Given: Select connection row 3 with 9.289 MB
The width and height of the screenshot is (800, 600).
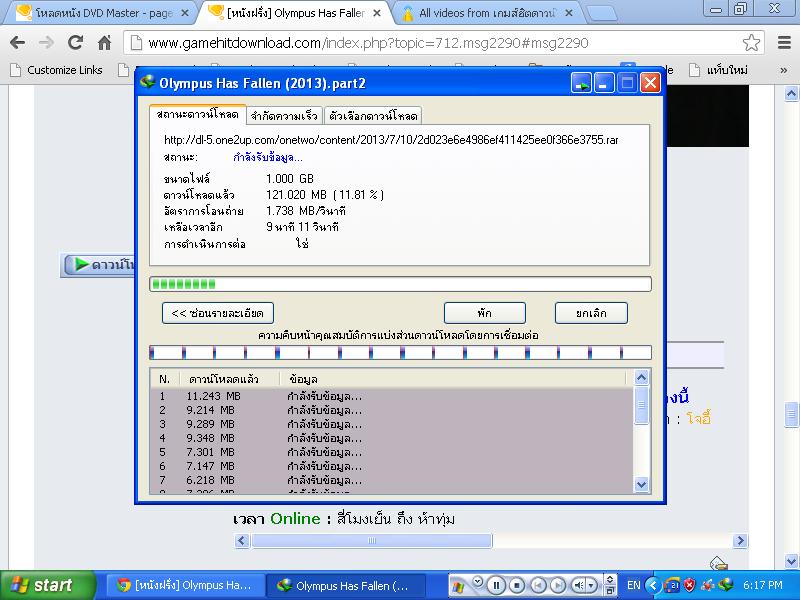Looking at the screenshot, I should pos(392,424).
